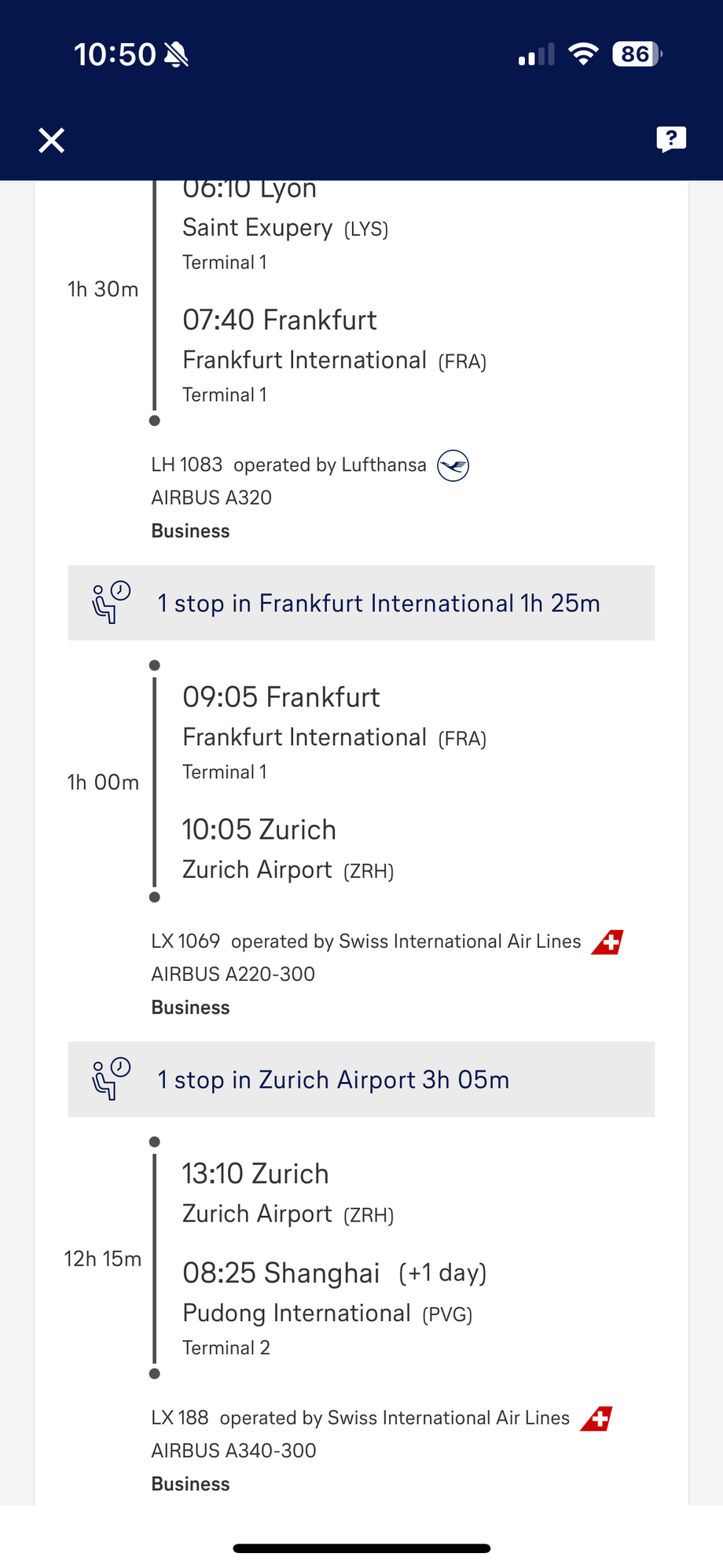Viewport: 723px width, 1568px height.
Task: Open the help chat question-mark icon
Action: 671,139
